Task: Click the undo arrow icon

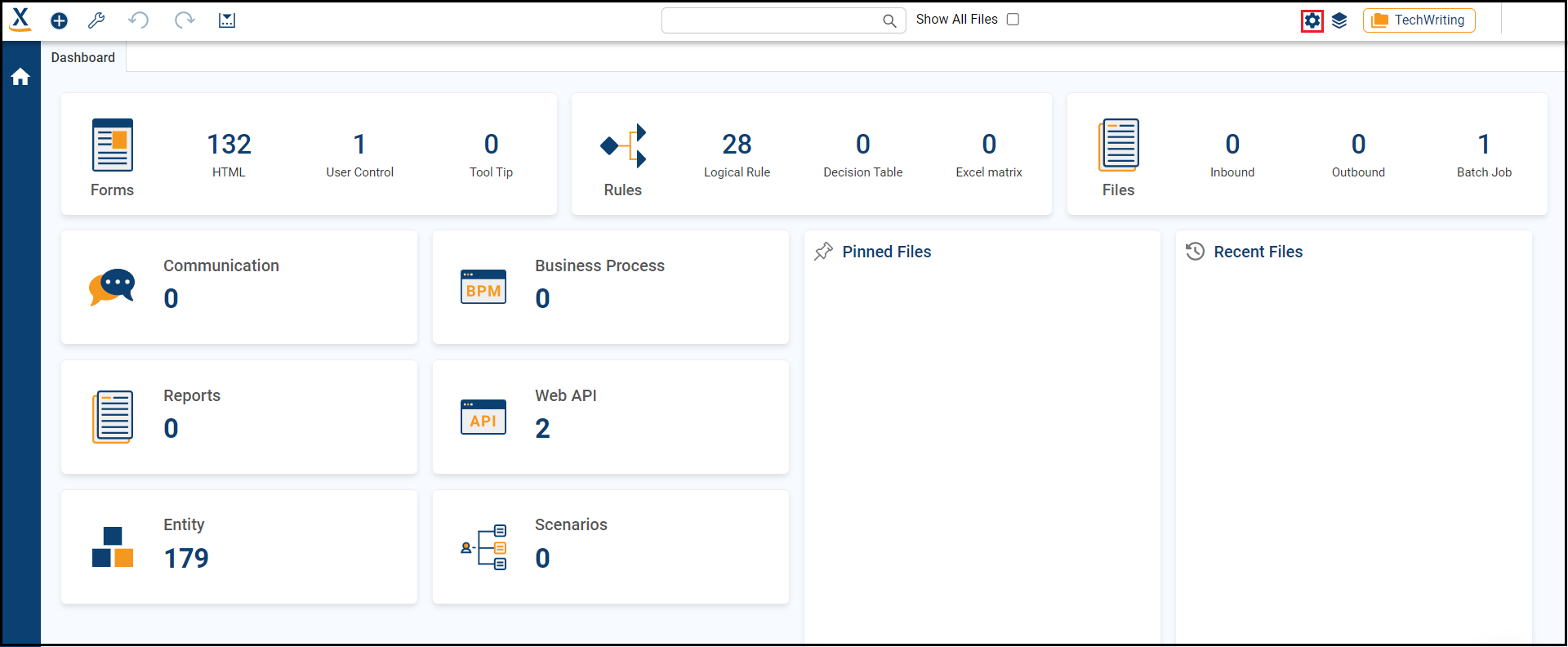Action: (x=139, y=20)
